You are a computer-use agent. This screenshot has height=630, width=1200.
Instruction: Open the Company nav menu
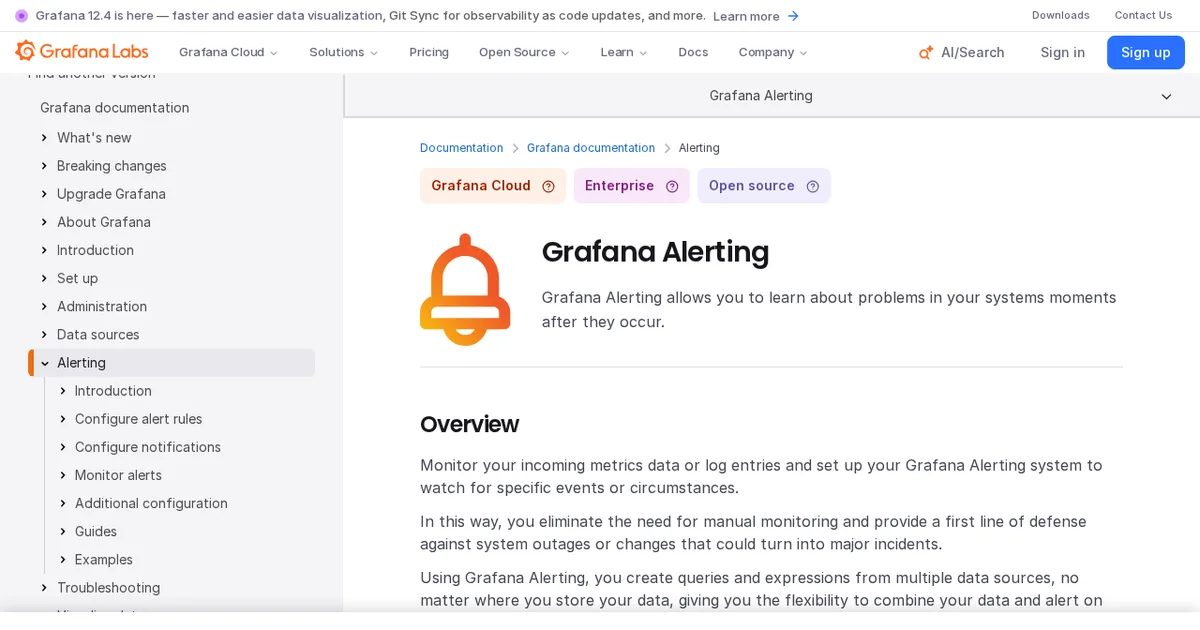[773, 52]
